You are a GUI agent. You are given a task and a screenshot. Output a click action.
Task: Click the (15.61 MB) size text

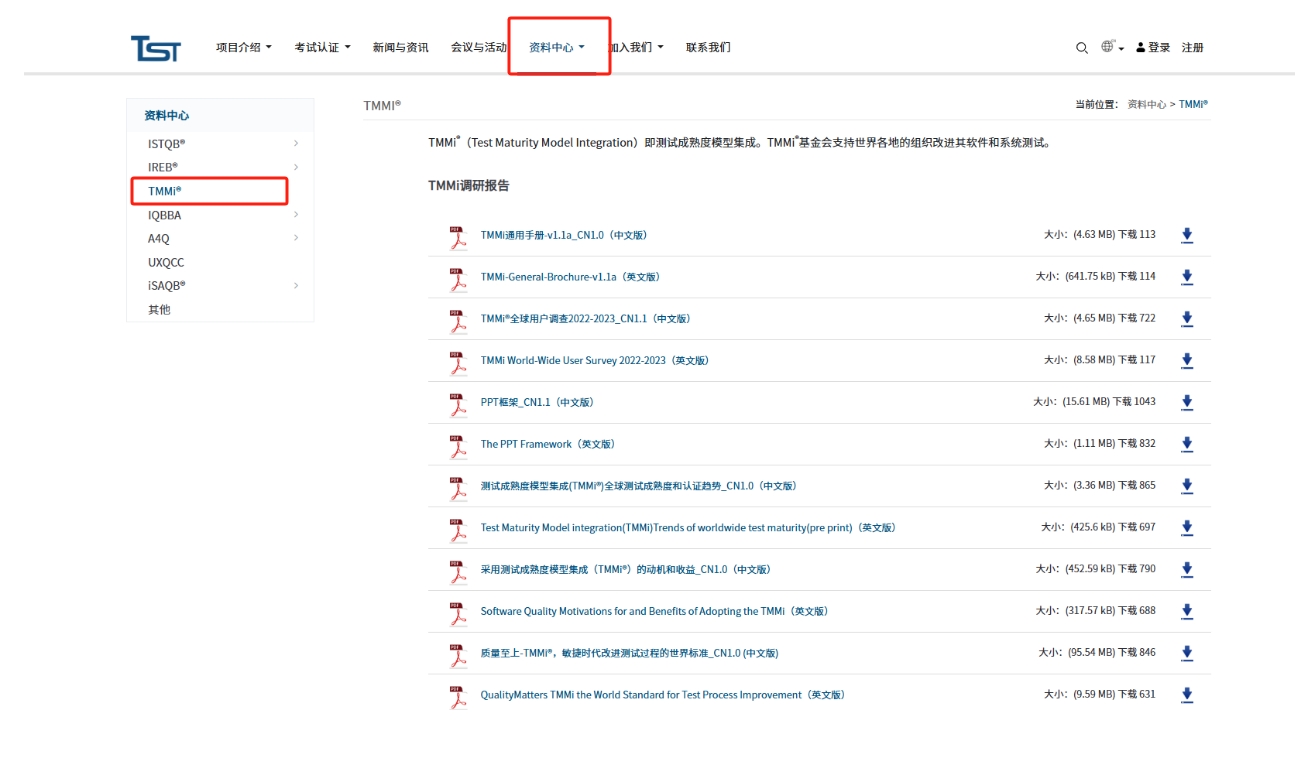pyautogui.click(x=1085, y=402)
